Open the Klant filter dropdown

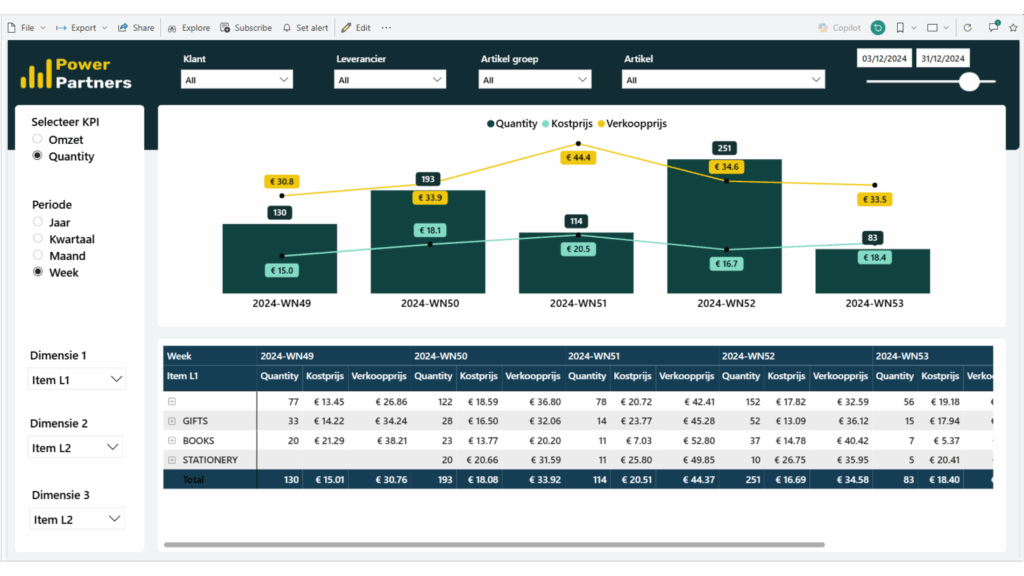pyautogui.click(x=236, y=79)
